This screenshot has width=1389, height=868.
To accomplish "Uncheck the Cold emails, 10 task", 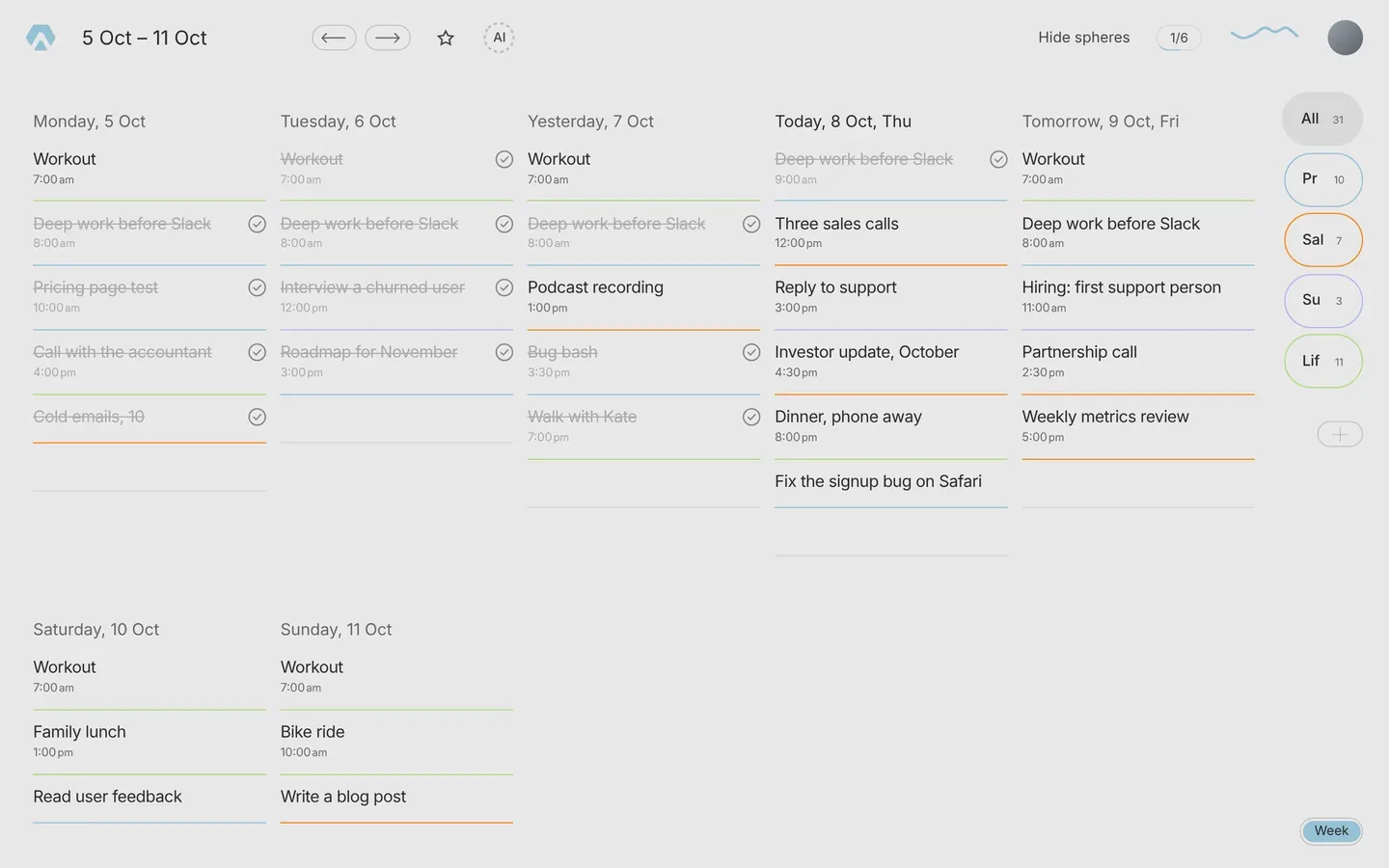I will point(257,417).
